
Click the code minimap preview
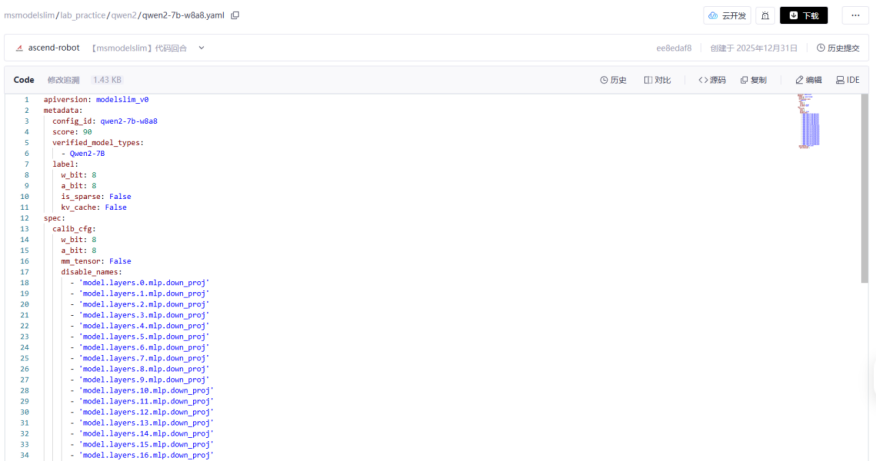808,121
